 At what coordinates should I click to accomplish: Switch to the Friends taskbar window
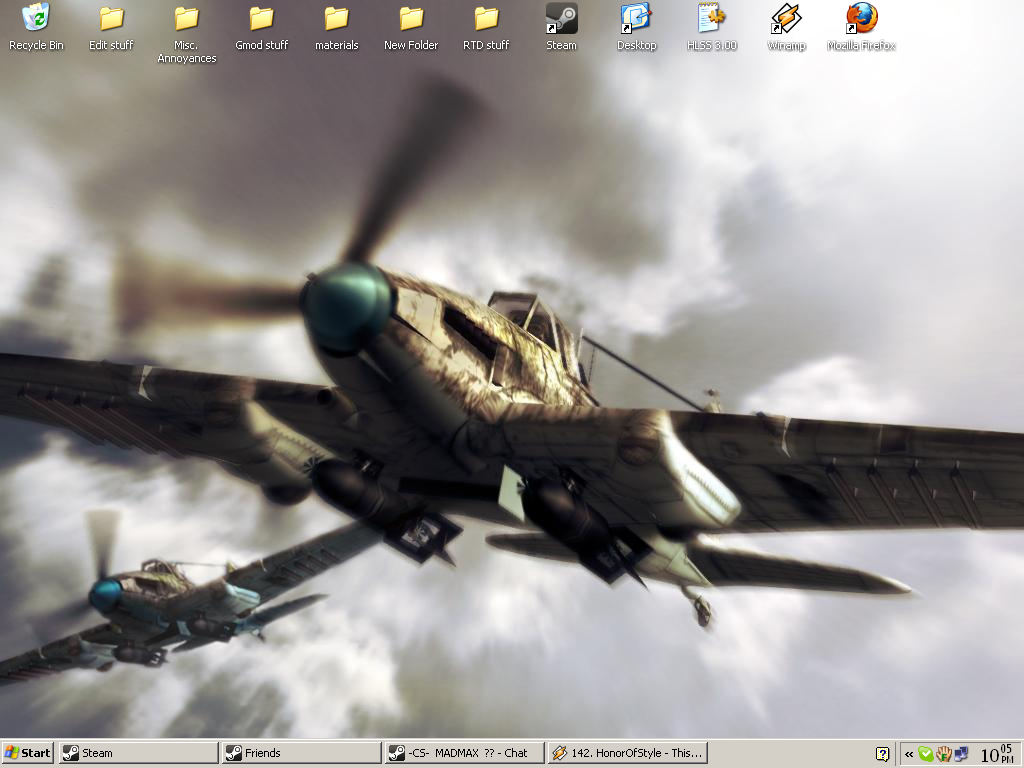point(301,753)
